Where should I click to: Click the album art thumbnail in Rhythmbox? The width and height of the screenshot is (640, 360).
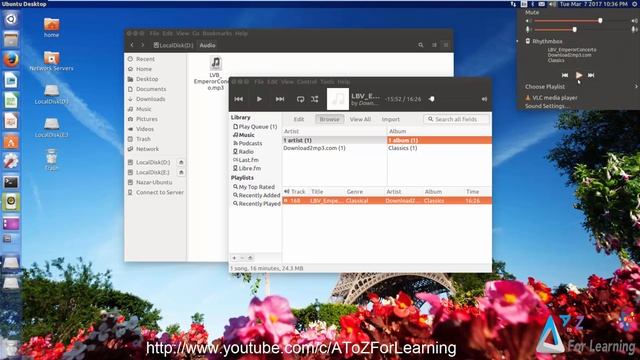tap(338, 99)
